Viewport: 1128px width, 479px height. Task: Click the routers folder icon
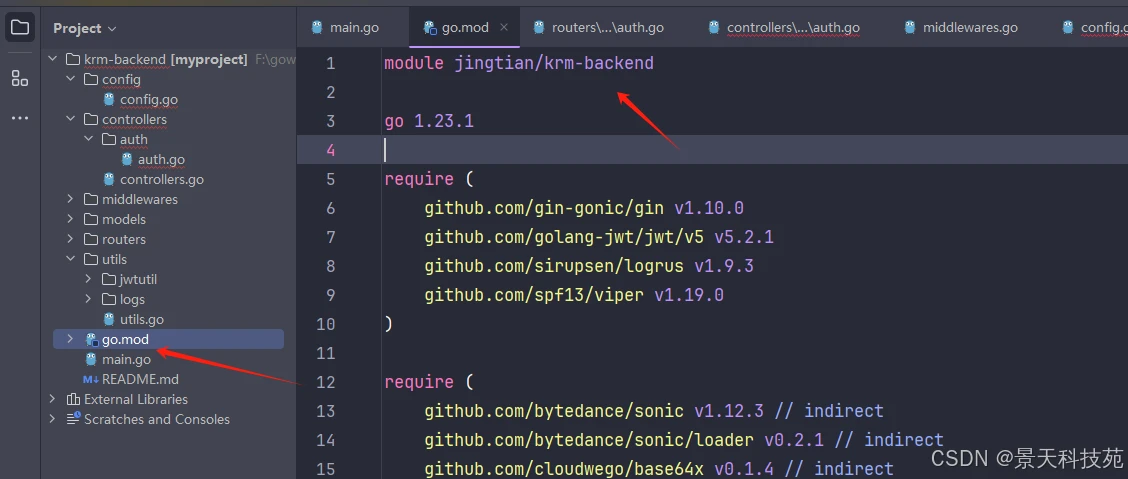[91, 240]
